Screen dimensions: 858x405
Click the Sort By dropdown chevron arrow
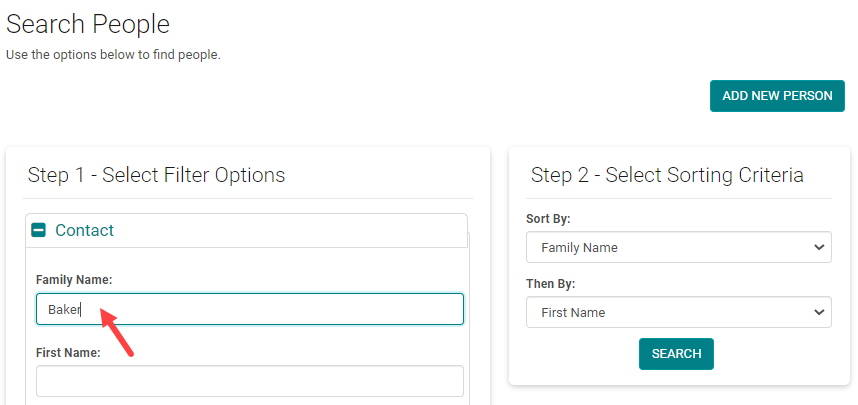point(819,247)
